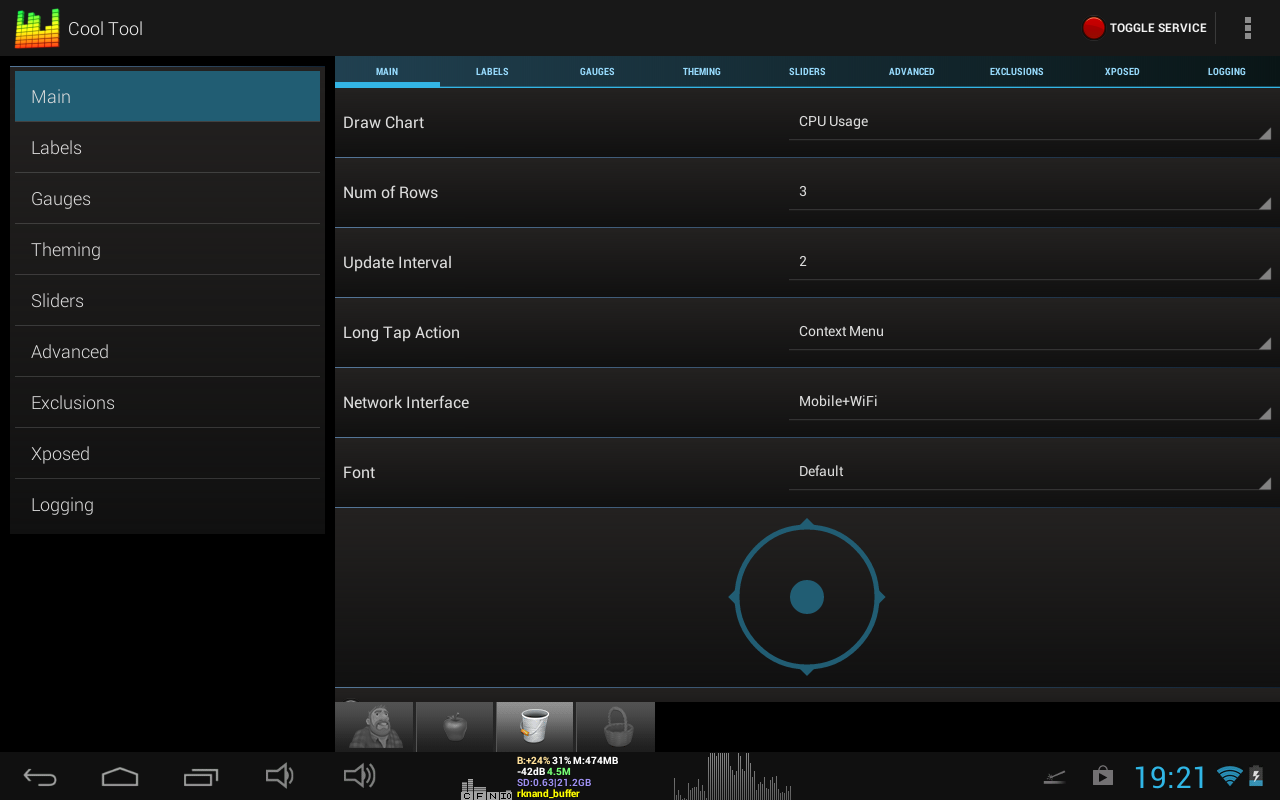Select the man portrait thumbnail icon
The image size is (1280, 800).
[374, 727]
